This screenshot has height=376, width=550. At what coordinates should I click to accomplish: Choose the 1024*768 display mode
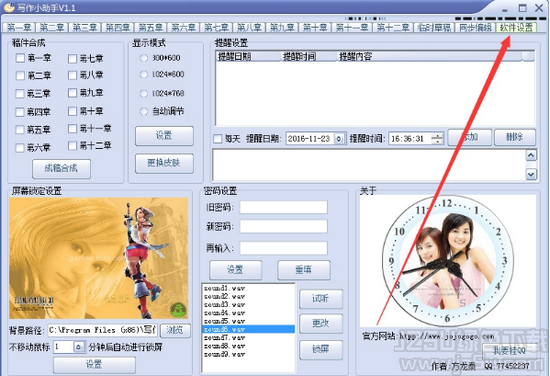pyautogui.click(x=143, y=93)
